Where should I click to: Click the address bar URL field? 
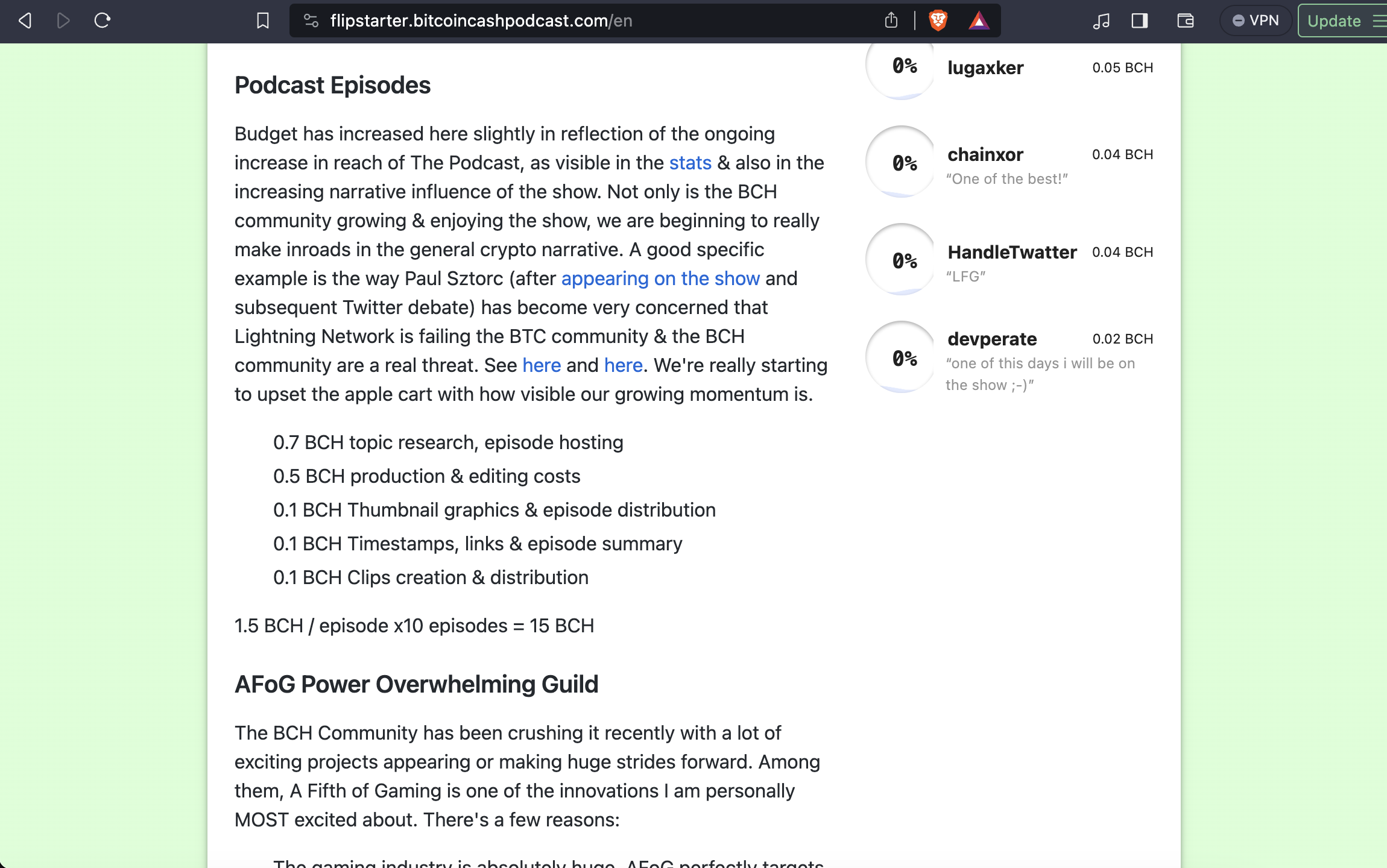[x=543, y=21]
